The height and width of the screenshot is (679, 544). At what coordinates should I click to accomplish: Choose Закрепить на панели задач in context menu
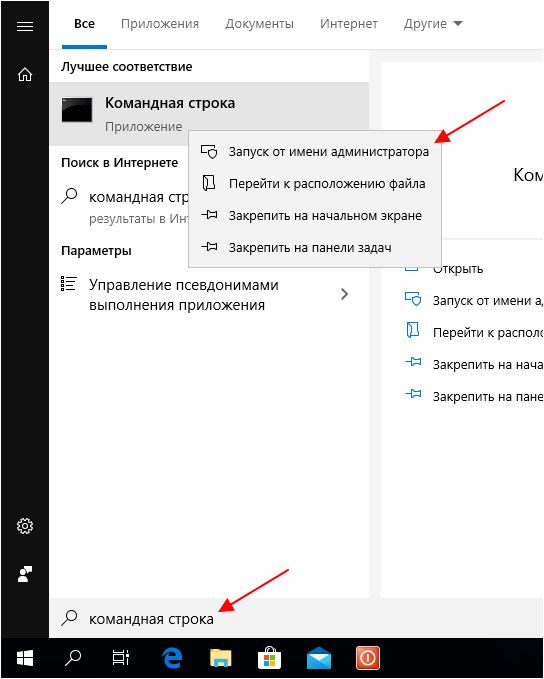click(315, 247)
